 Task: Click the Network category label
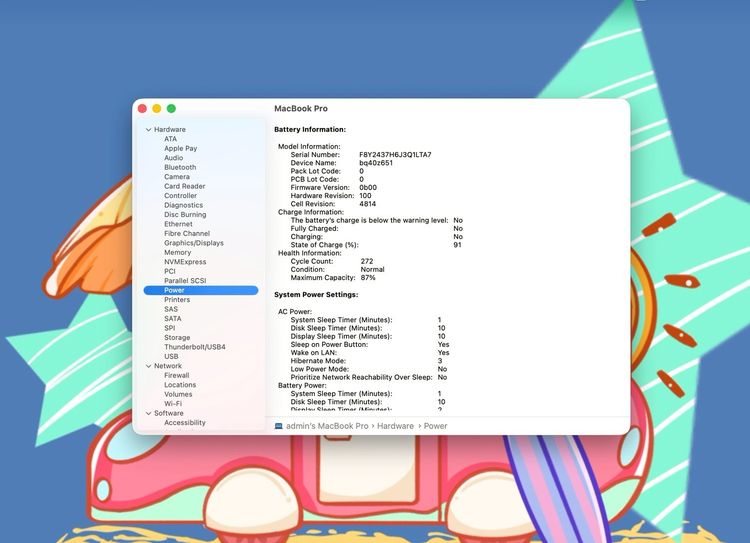[167, 366]
